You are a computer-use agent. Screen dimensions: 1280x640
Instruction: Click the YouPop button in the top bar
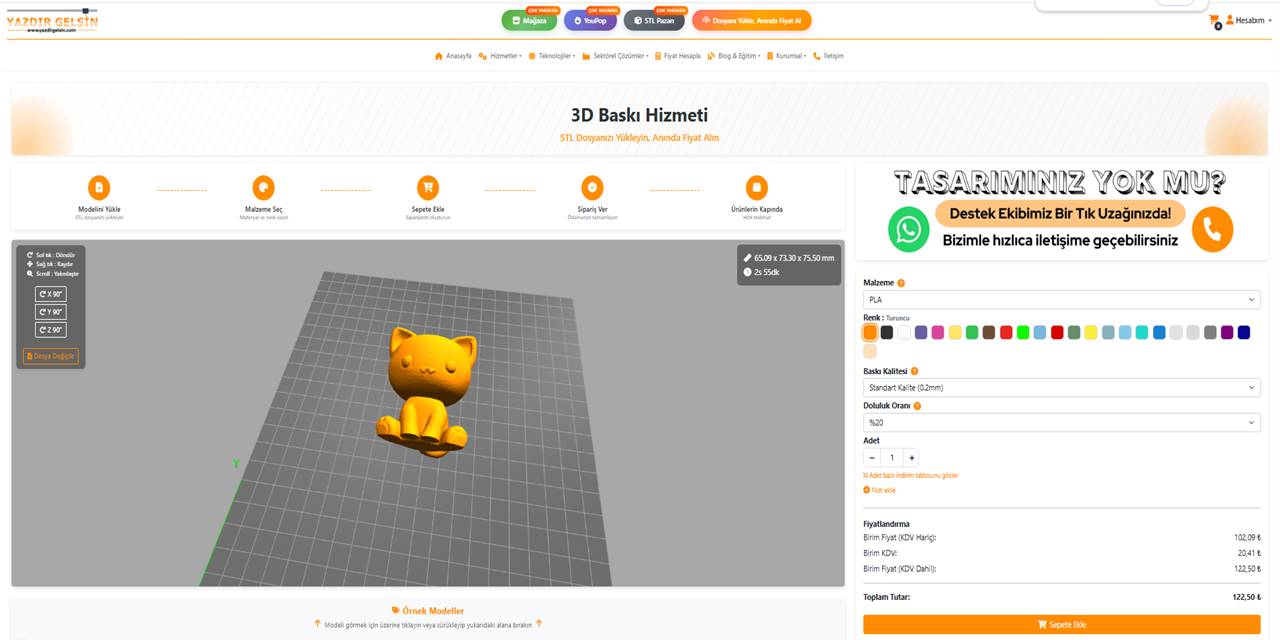pos(590,19)
